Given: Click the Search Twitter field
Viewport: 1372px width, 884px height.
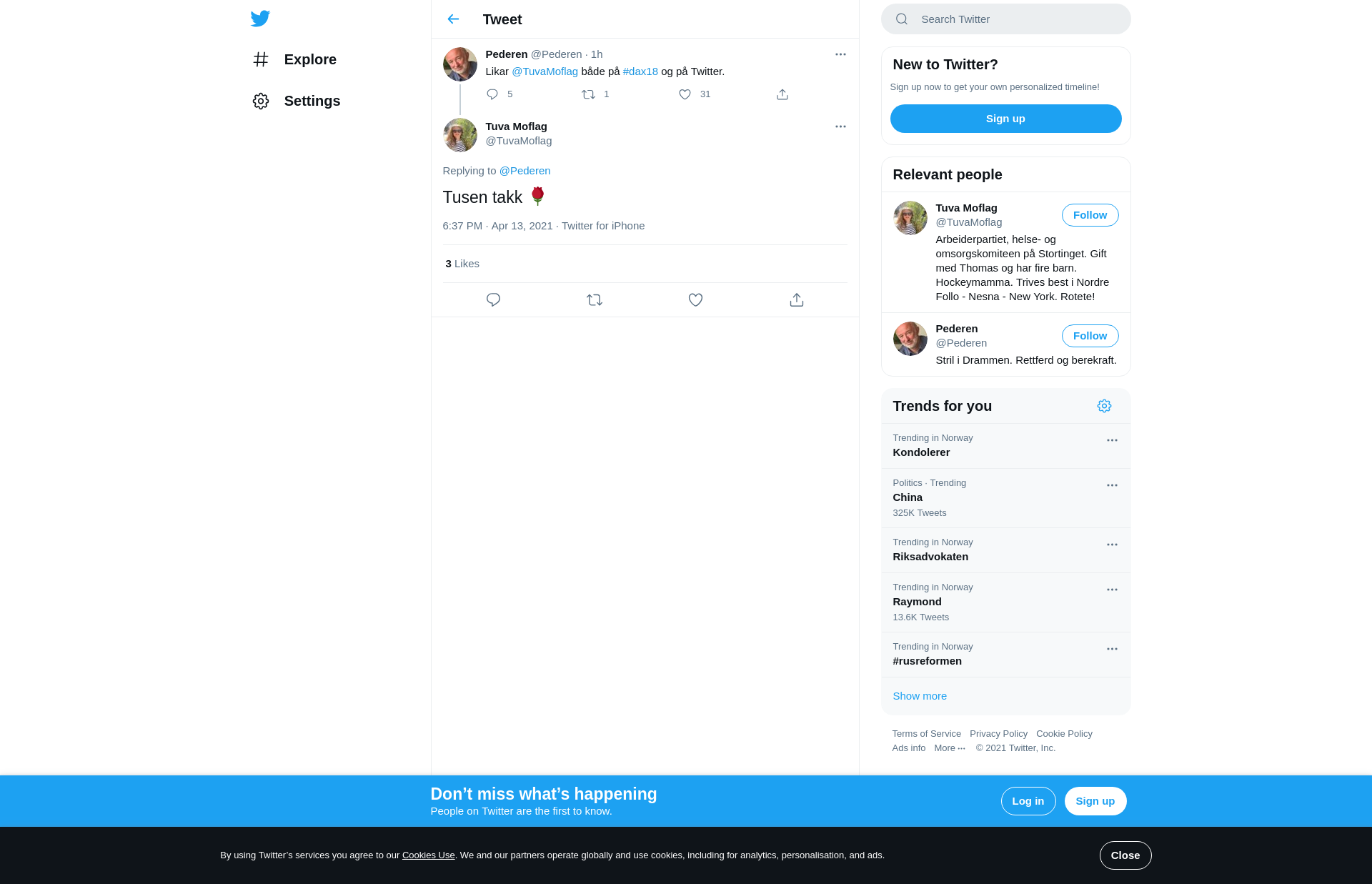Looking at the screenshot, I should [x=1005, y=19].
